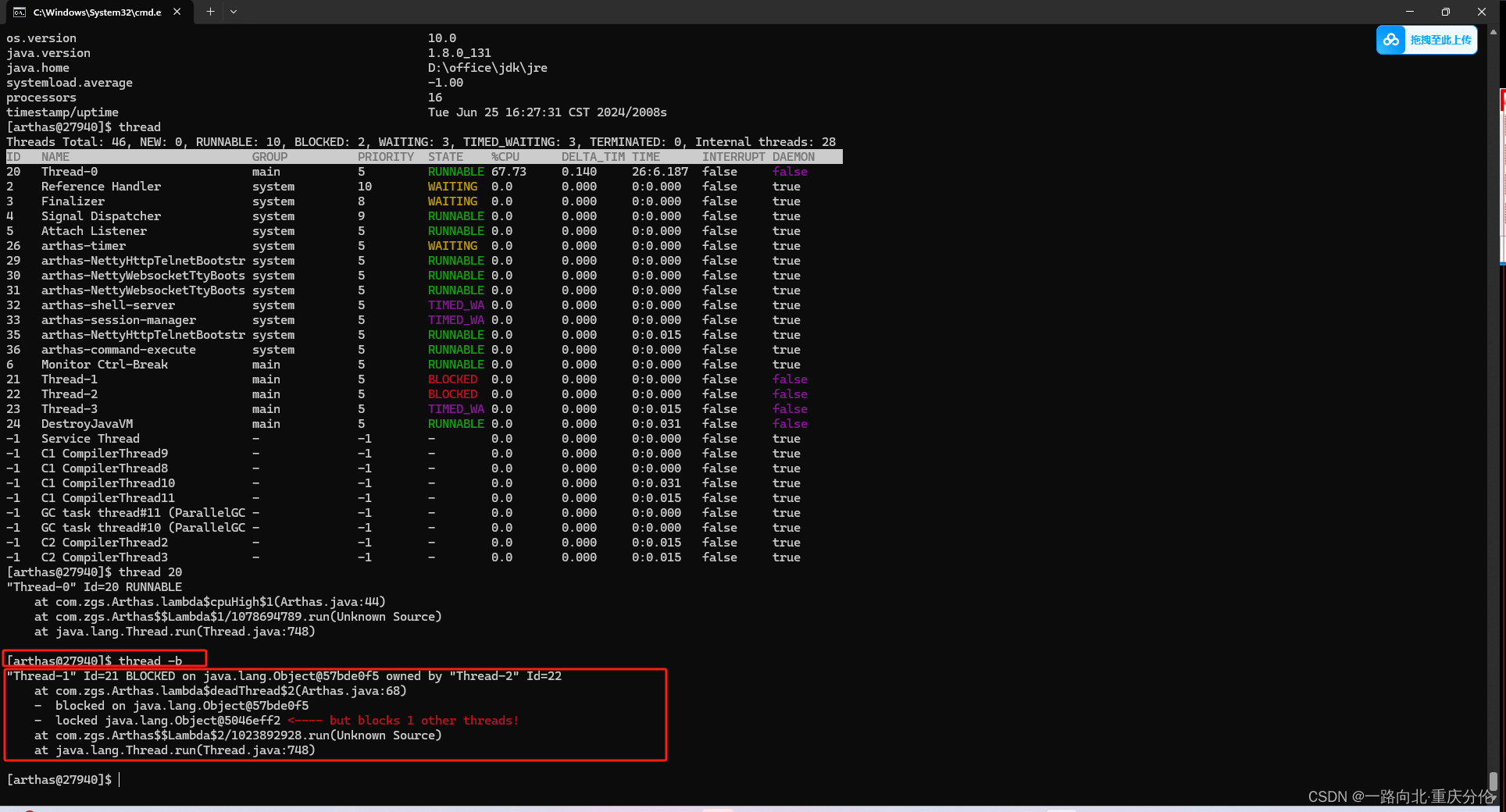1506x812 pixels.
Task: Click the WAITING state of Reference Handler
Action: tap(452, 187)
